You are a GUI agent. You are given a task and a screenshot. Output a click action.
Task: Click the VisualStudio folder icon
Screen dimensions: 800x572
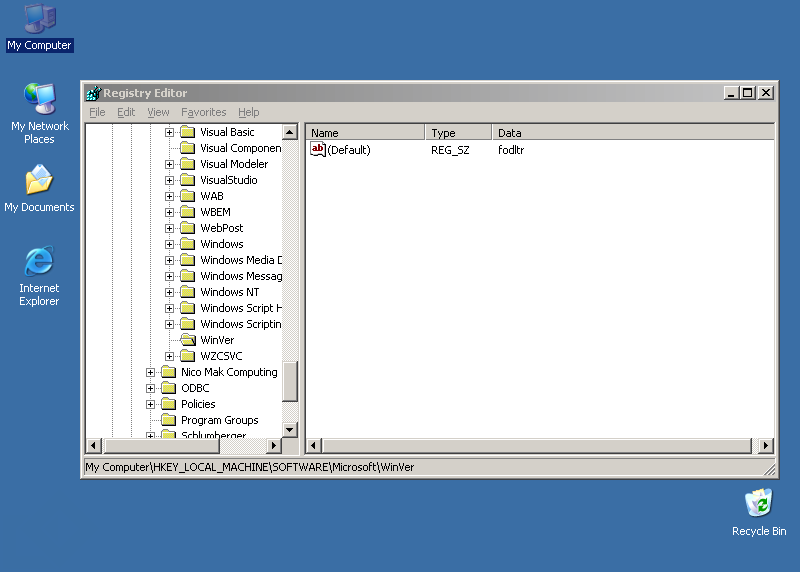(x=188, y=180)
